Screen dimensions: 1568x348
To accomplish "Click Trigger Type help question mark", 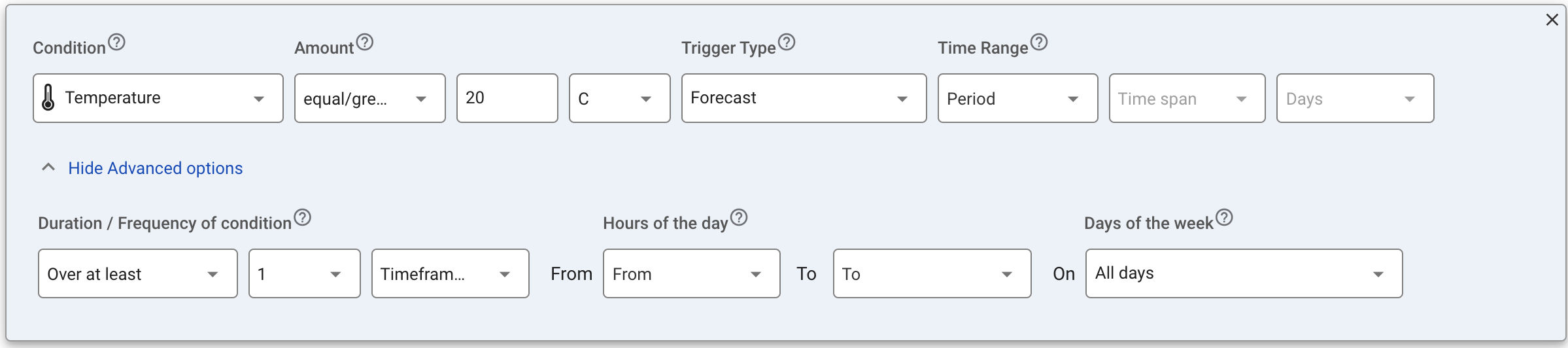I will [787, 43].
